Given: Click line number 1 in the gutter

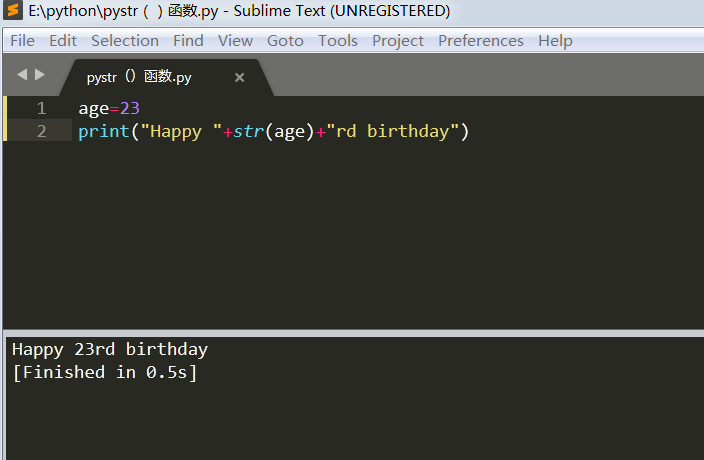Looking at the screenshot, I should pyautogui.click(x=41, y=108).
